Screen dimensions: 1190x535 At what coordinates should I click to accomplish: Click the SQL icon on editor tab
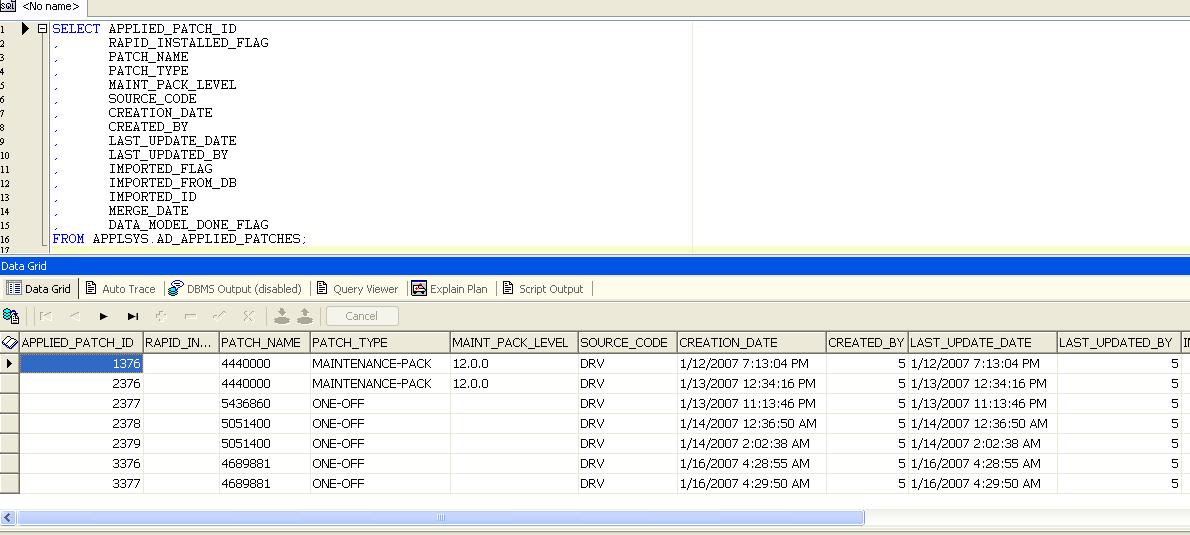click(x=8, y=6)
